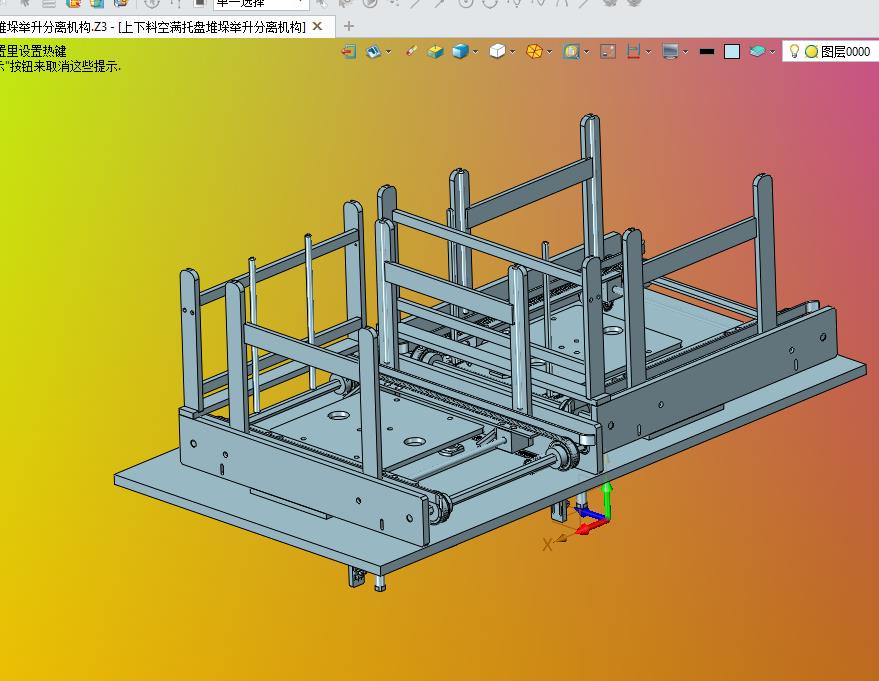The image size is (879, 681).
Task: Expand the shaded cube display dropdown
Action: pyautogui.click(x=475, y=52)
